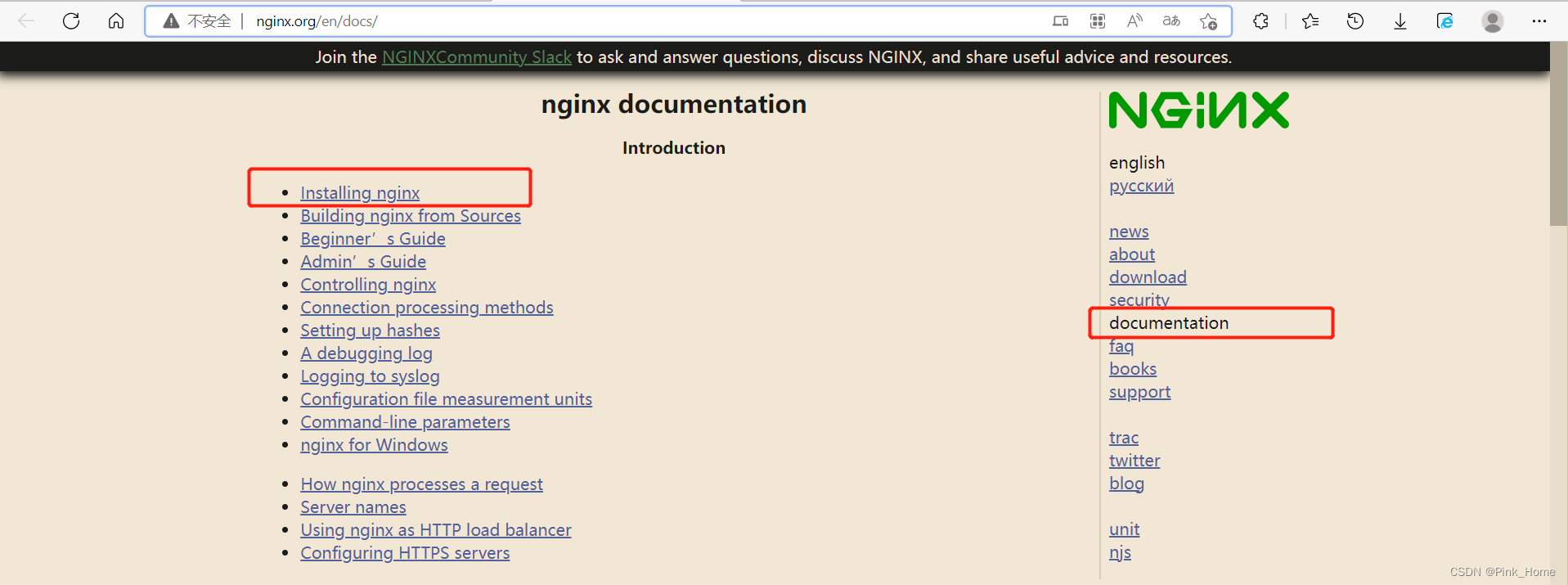The width and height of the screenshot is (1568, 585).
Task: Open Configuring HTTPS servers link
Action: [x=405, y=553]
